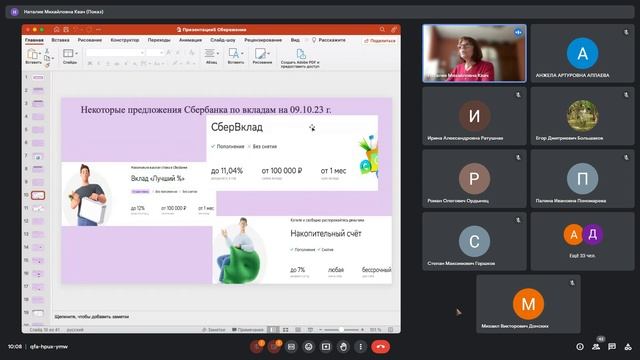Open the font size combo box
Image resolution: width=640 pixels, height=360 pixels.
(x=155, y=53)
